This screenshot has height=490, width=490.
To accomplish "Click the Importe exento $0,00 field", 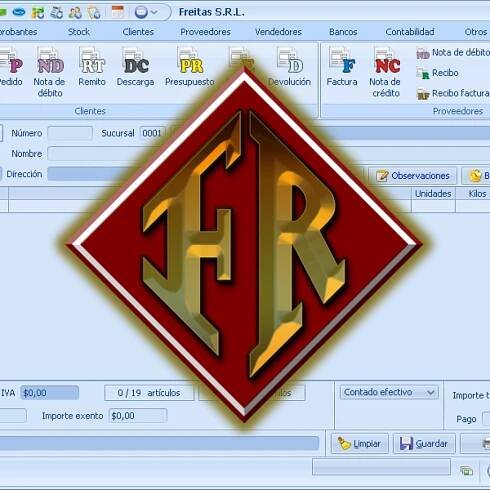I will coord(138,416).
